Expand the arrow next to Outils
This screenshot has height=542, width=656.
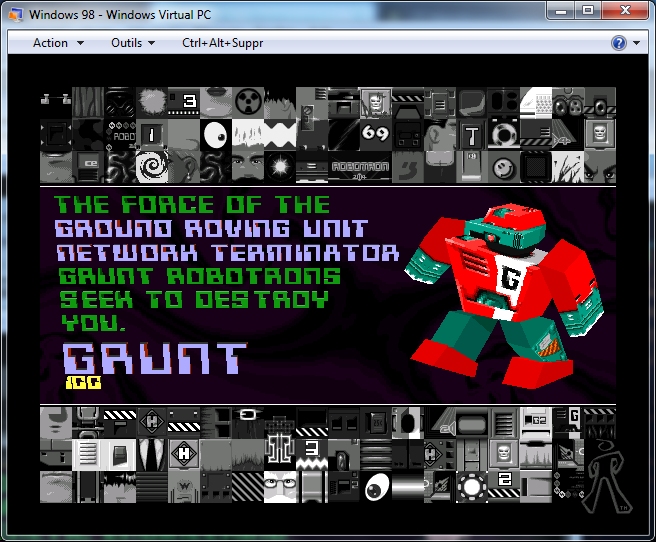(x=151, y=43)
